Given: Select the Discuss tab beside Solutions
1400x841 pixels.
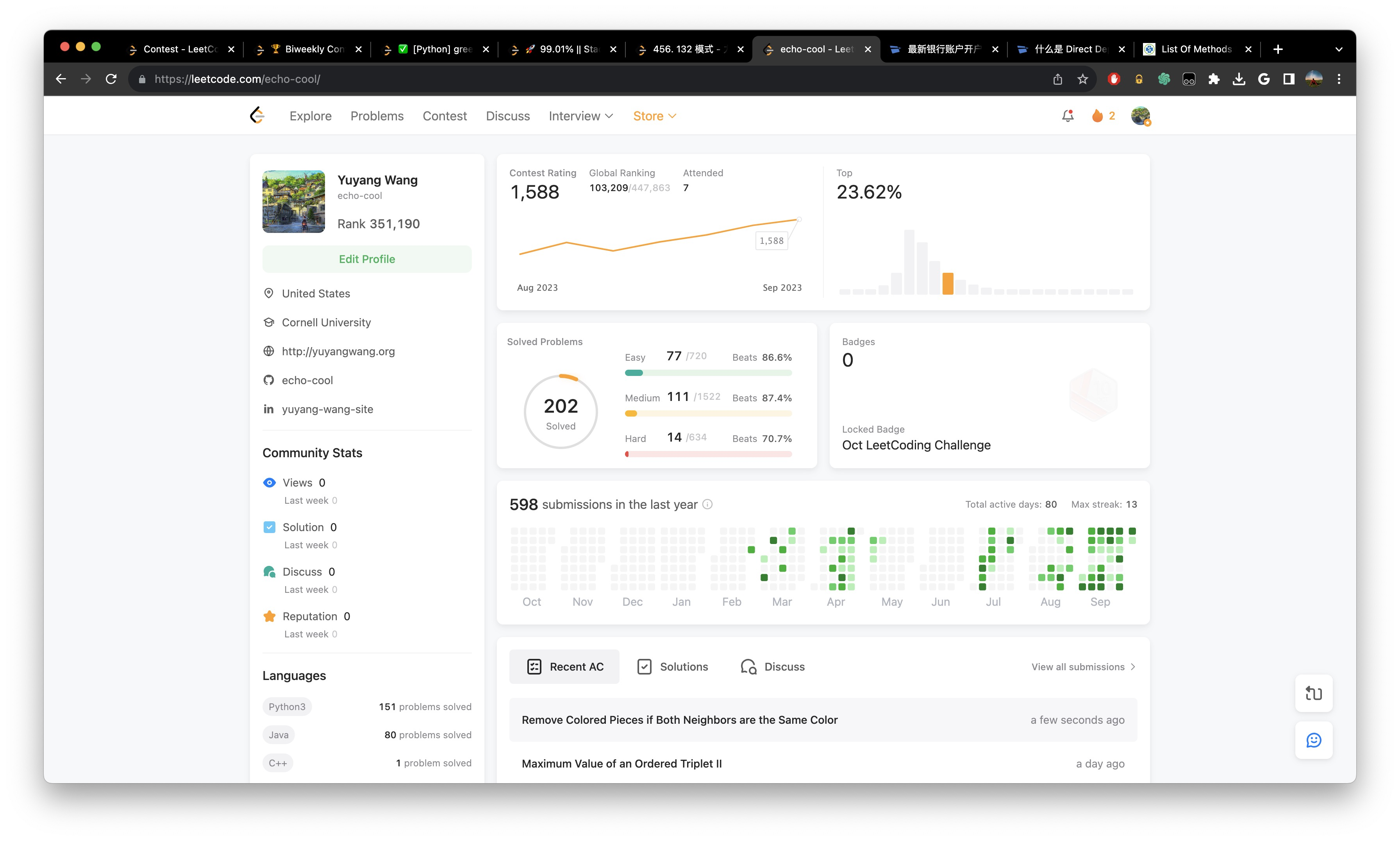Looking at the screenshot, I should [x=773, y=666].
